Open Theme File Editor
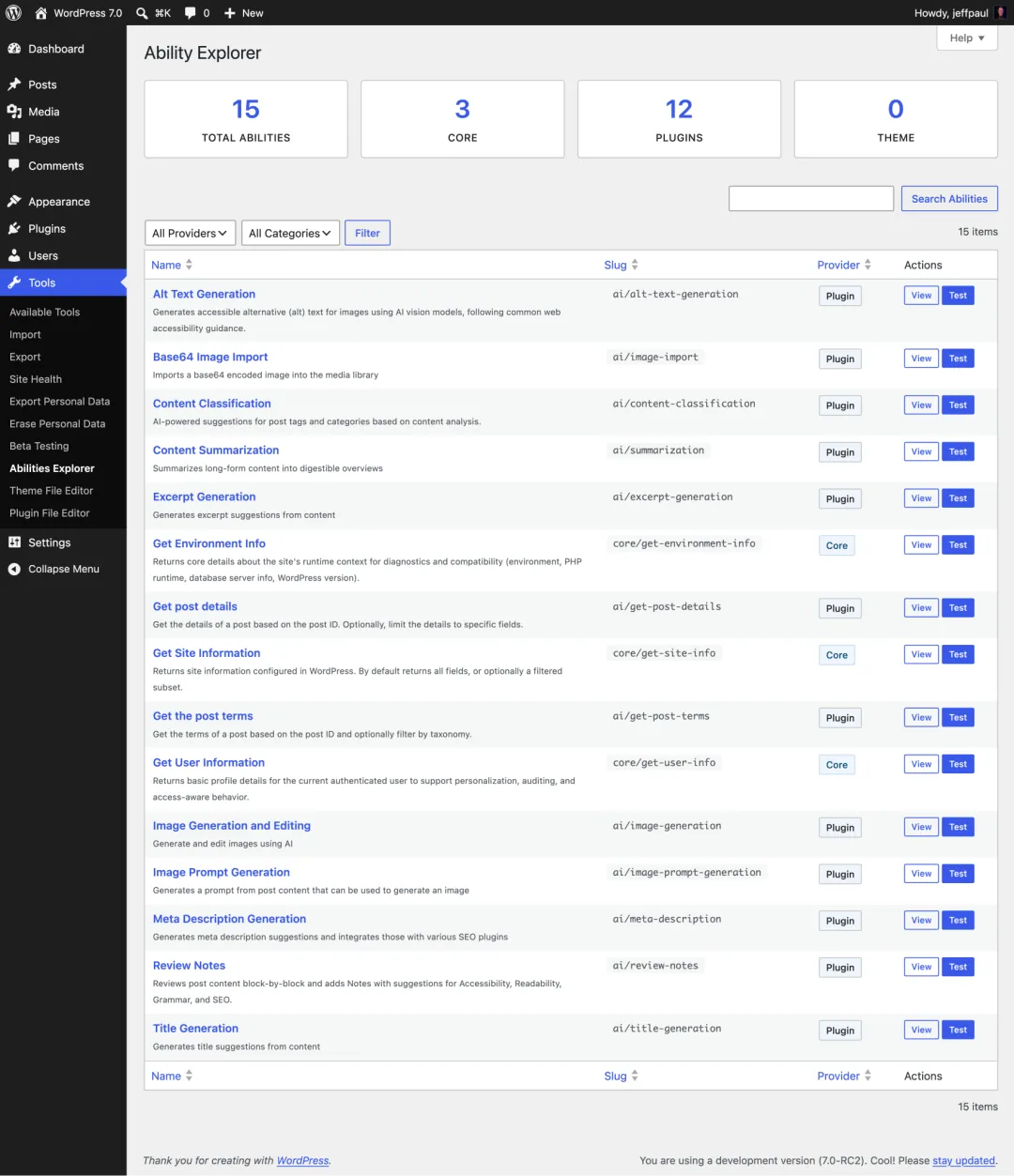This screenshot has width=1014, height=1176. coord(52,491)
